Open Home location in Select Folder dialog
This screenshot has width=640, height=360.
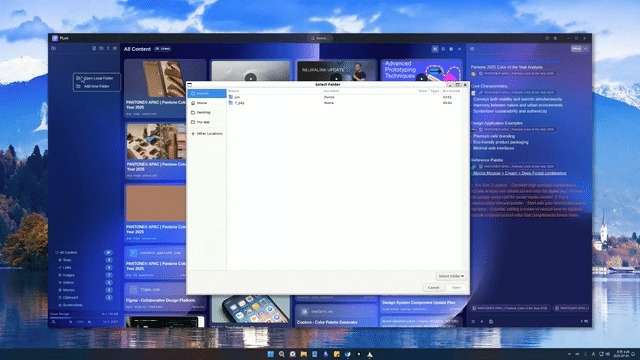click(207, 103)
